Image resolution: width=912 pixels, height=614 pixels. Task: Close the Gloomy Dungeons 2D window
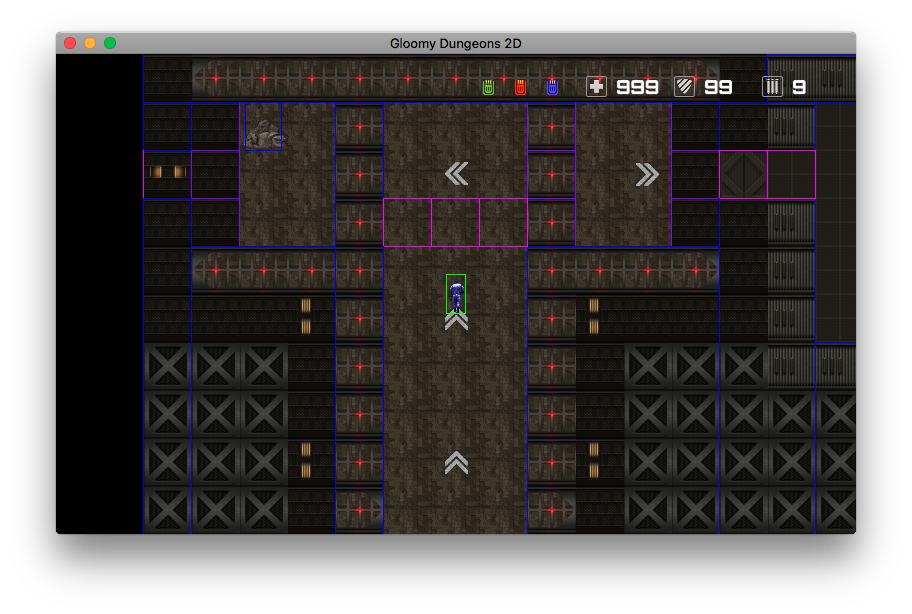[x=70, y=43]
